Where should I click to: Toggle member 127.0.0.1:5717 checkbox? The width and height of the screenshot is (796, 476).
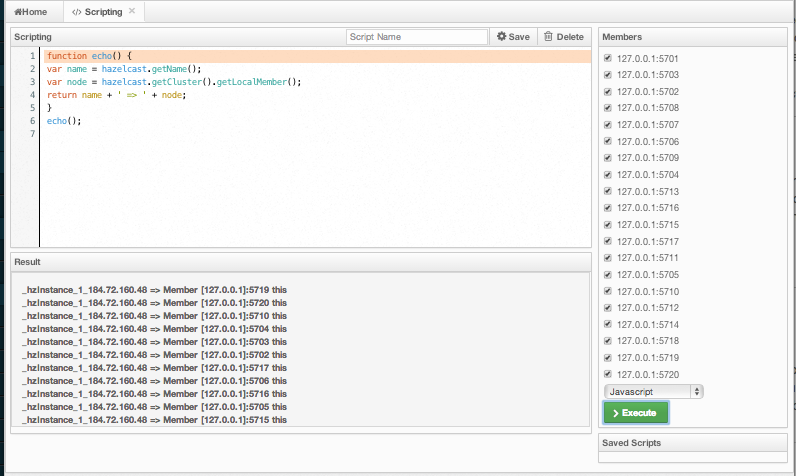608,241
